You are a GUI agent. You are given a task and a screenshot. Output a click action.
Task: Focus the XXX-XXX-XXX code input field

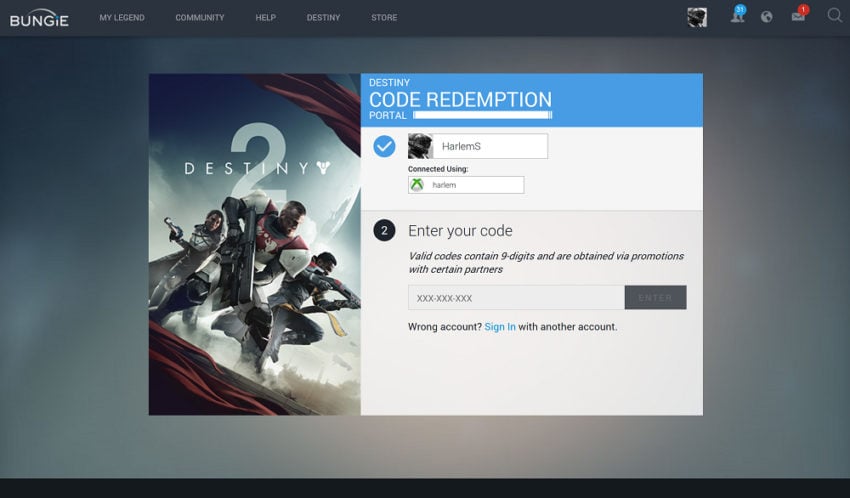tap(516, 298)
